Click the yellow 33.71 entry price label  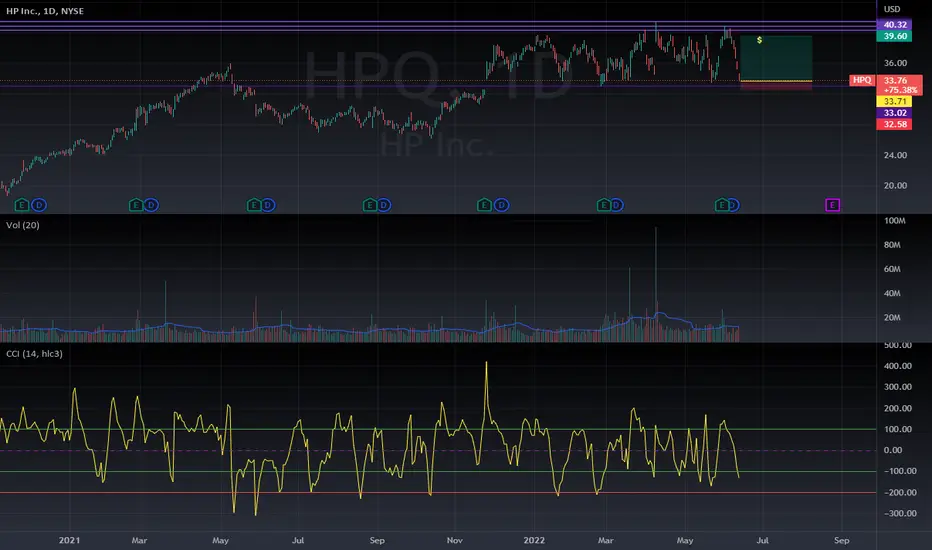pyautogui.click(x=895, y=102)
